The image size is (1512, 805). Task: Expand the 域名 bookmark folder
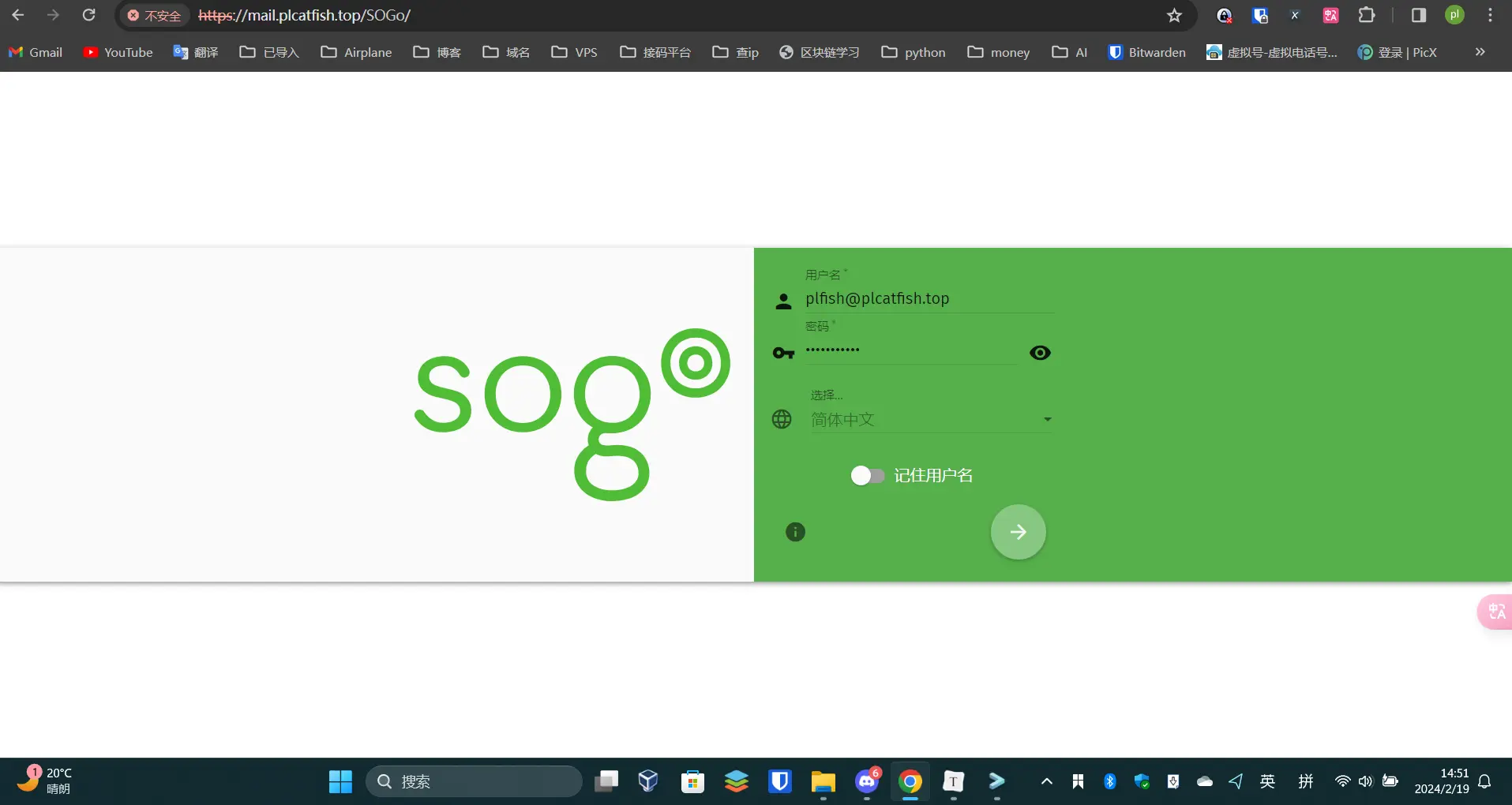pyautogui.click(x=506, y=52)
